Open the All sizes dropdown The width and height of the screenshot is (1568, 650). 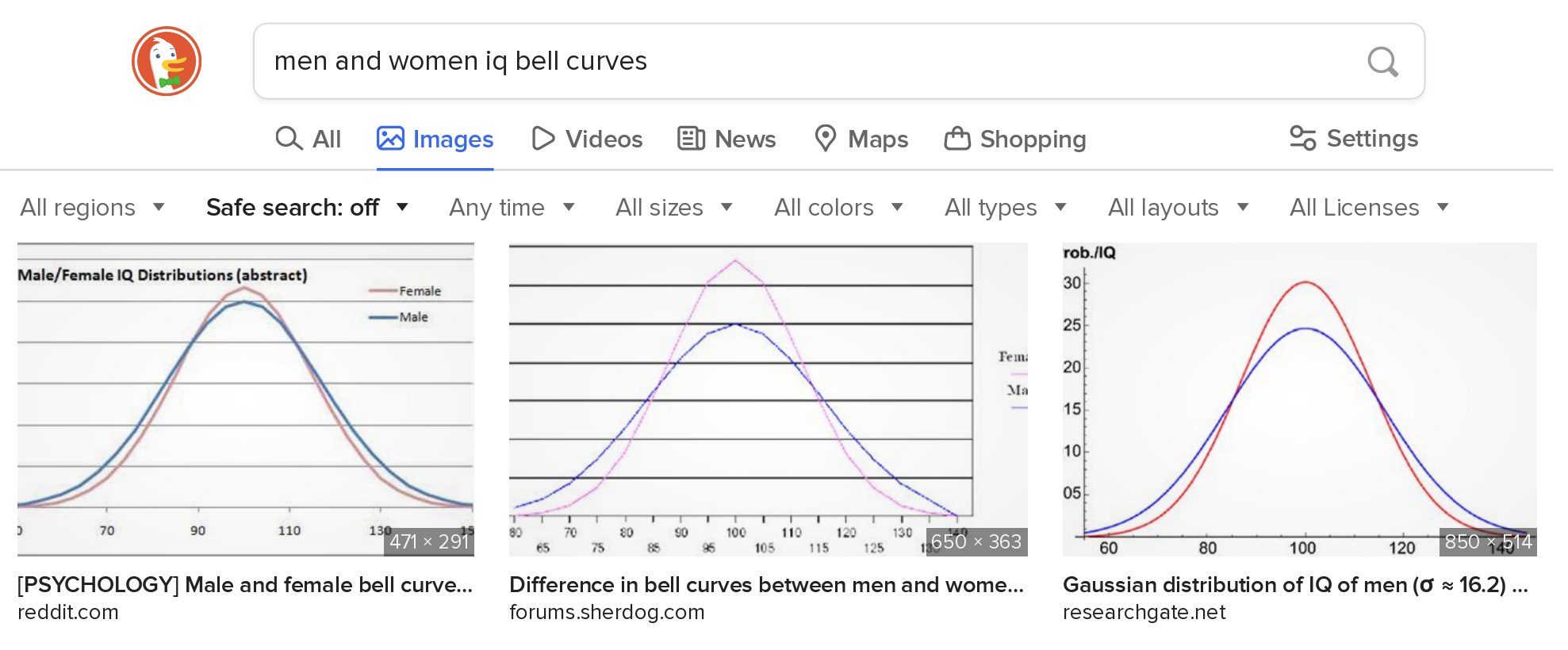pos(673,208)
